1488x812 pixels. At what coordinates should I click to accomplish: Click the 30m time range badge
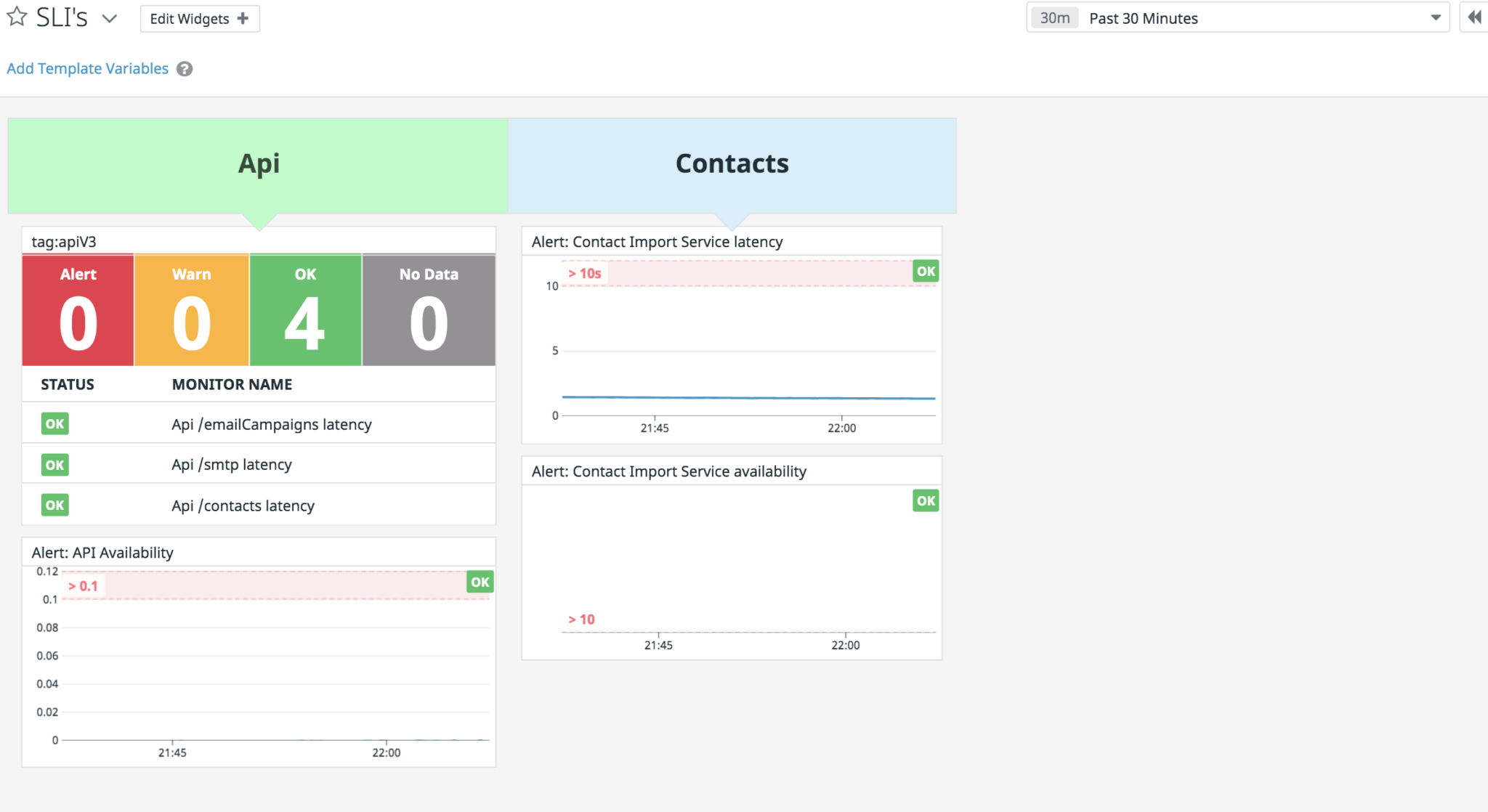1054,18
